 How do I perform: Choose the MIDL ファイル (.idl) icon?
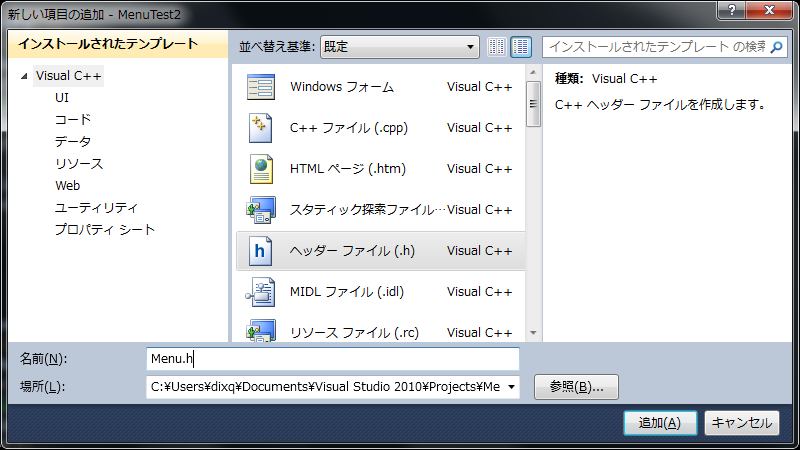(260, 292)
